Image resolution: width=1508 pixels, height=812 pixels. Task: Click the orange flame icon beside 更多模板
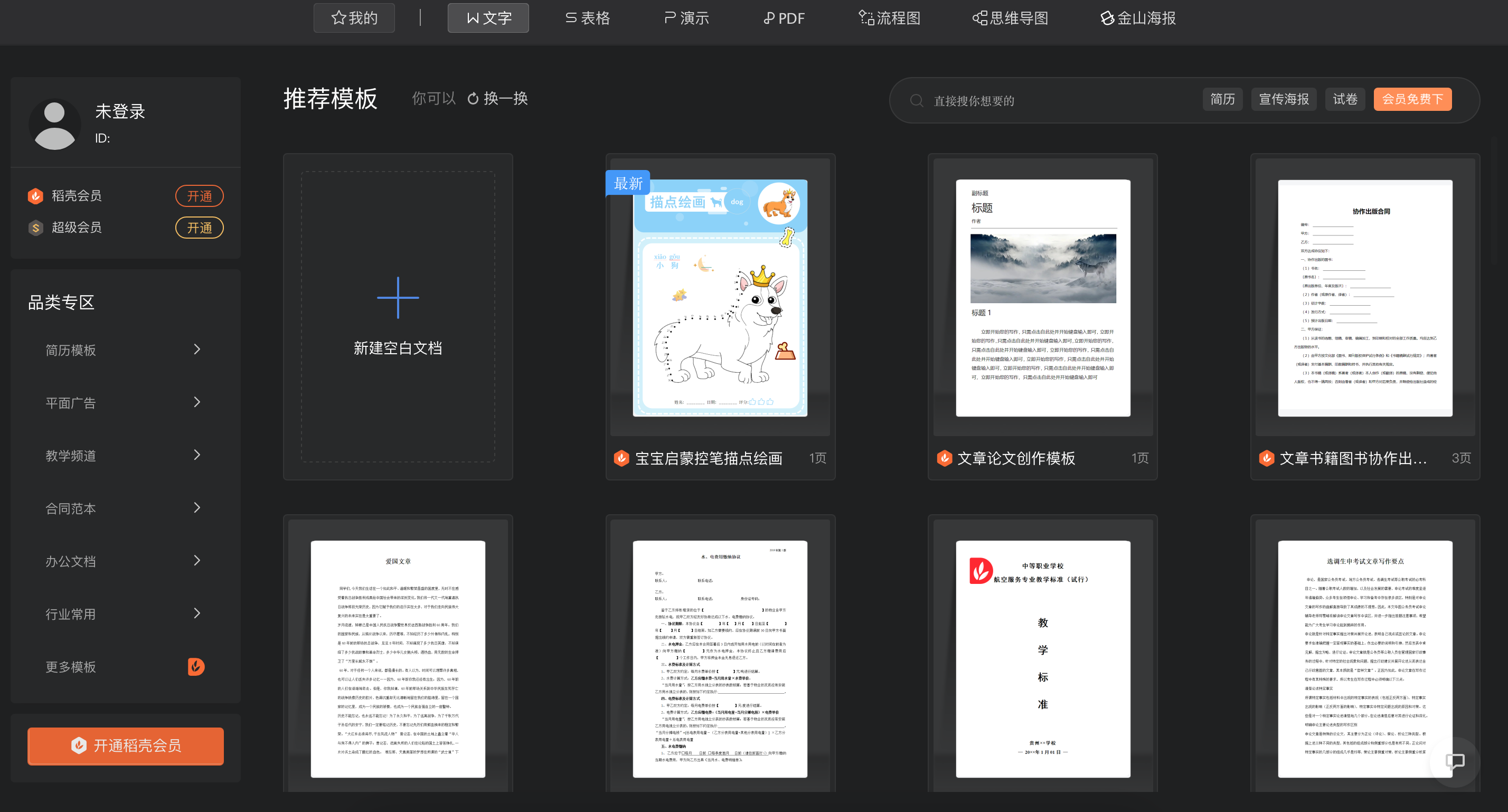196,666
